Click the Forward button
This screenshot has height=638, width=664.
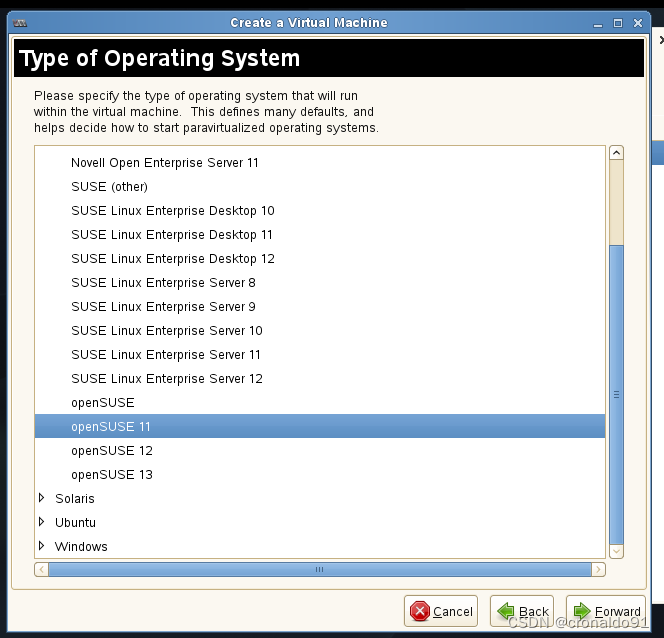[x=606, y=611]
